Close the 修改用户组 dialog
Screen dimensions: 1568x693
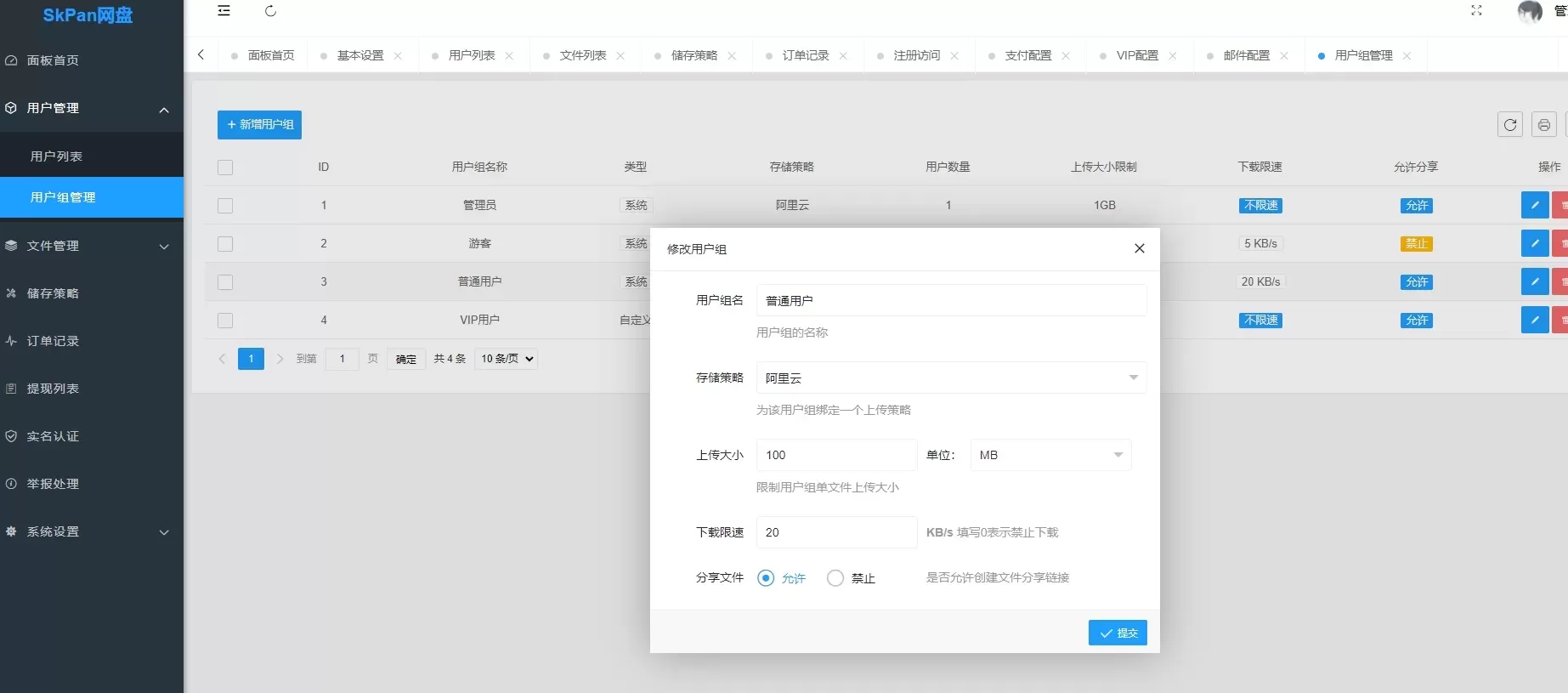1139,248
